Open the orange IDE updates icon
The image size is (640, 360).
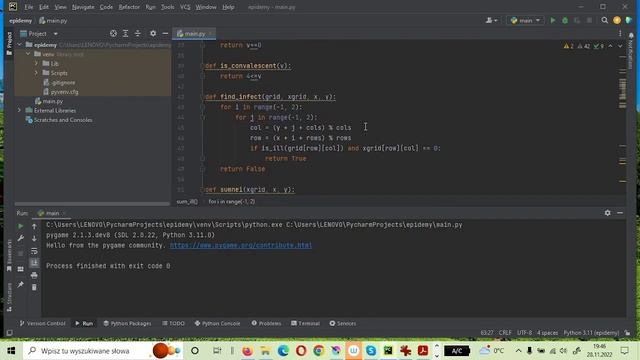coord(617,20)
